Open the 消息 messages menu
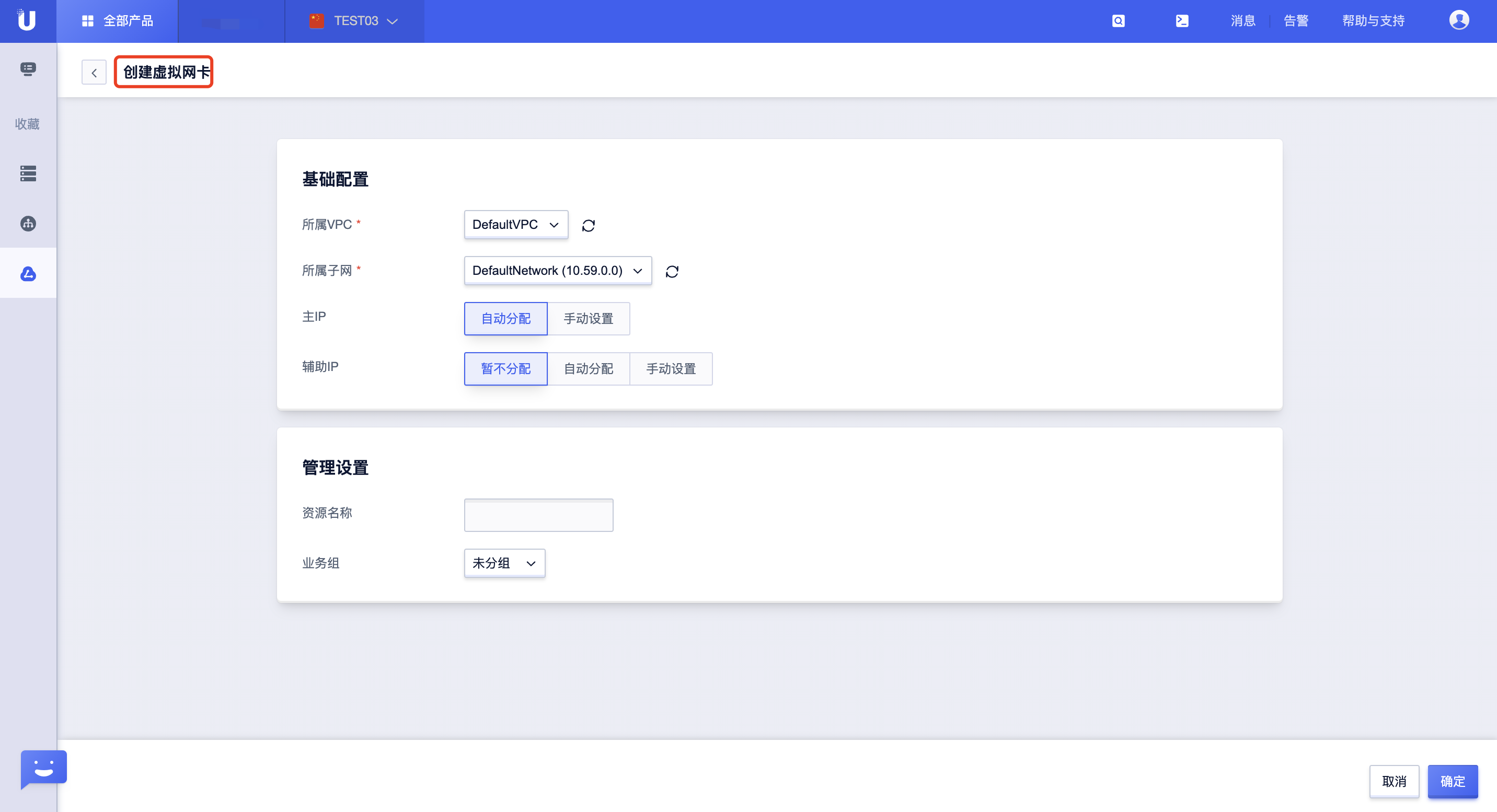The width and height of the screenshot is (1497, 812). point(1242,21)
